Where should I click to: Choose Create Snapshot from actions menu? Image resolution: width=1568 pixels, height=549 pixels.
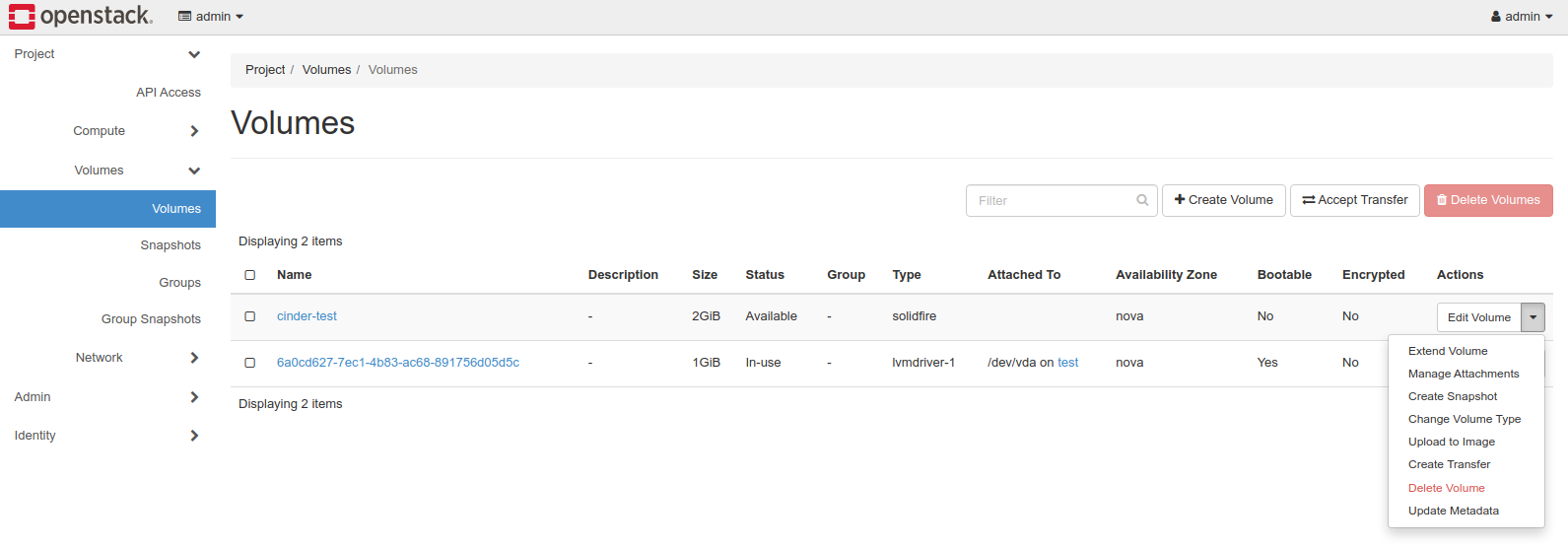pos(1453,396)
